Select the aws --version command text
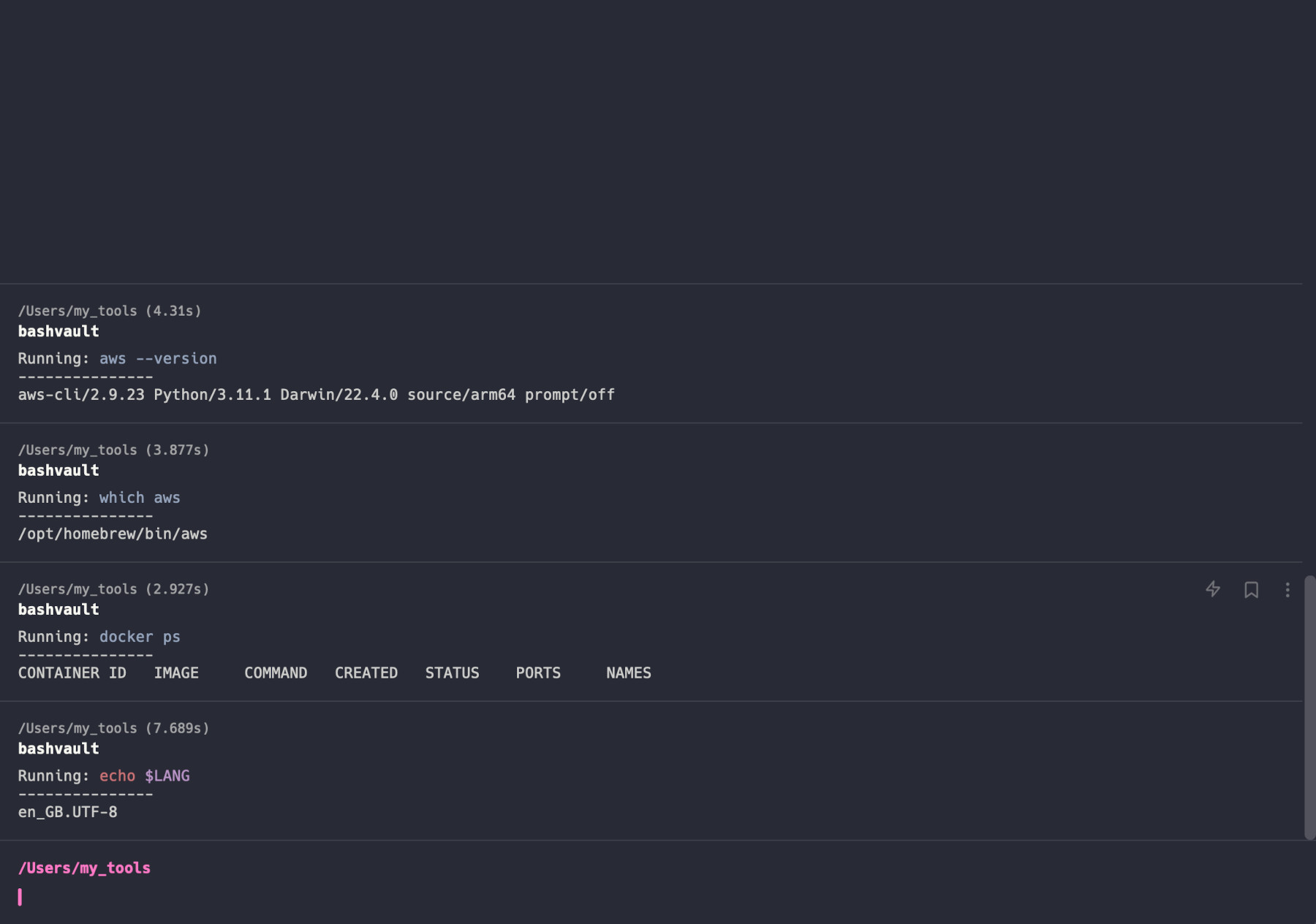The width and height of the screenshot is (1316, 924). [158, 358]
